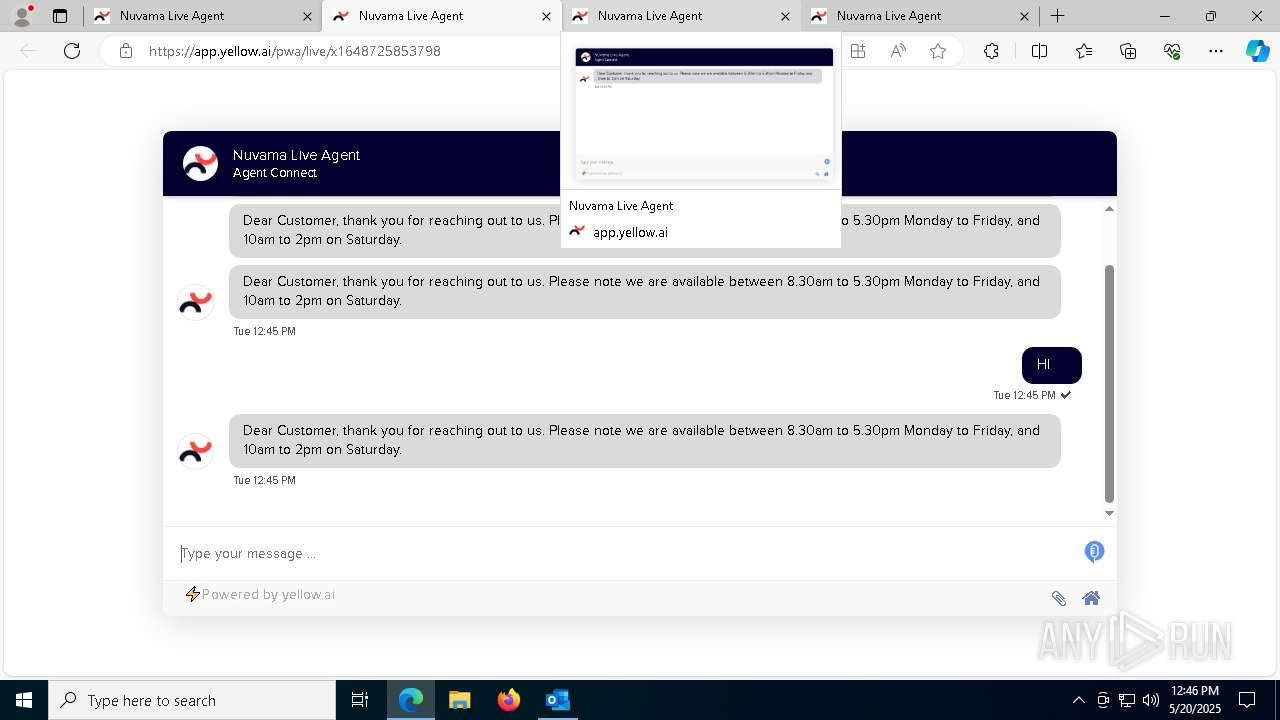View site information lock icon

click(x=125, y=51)
